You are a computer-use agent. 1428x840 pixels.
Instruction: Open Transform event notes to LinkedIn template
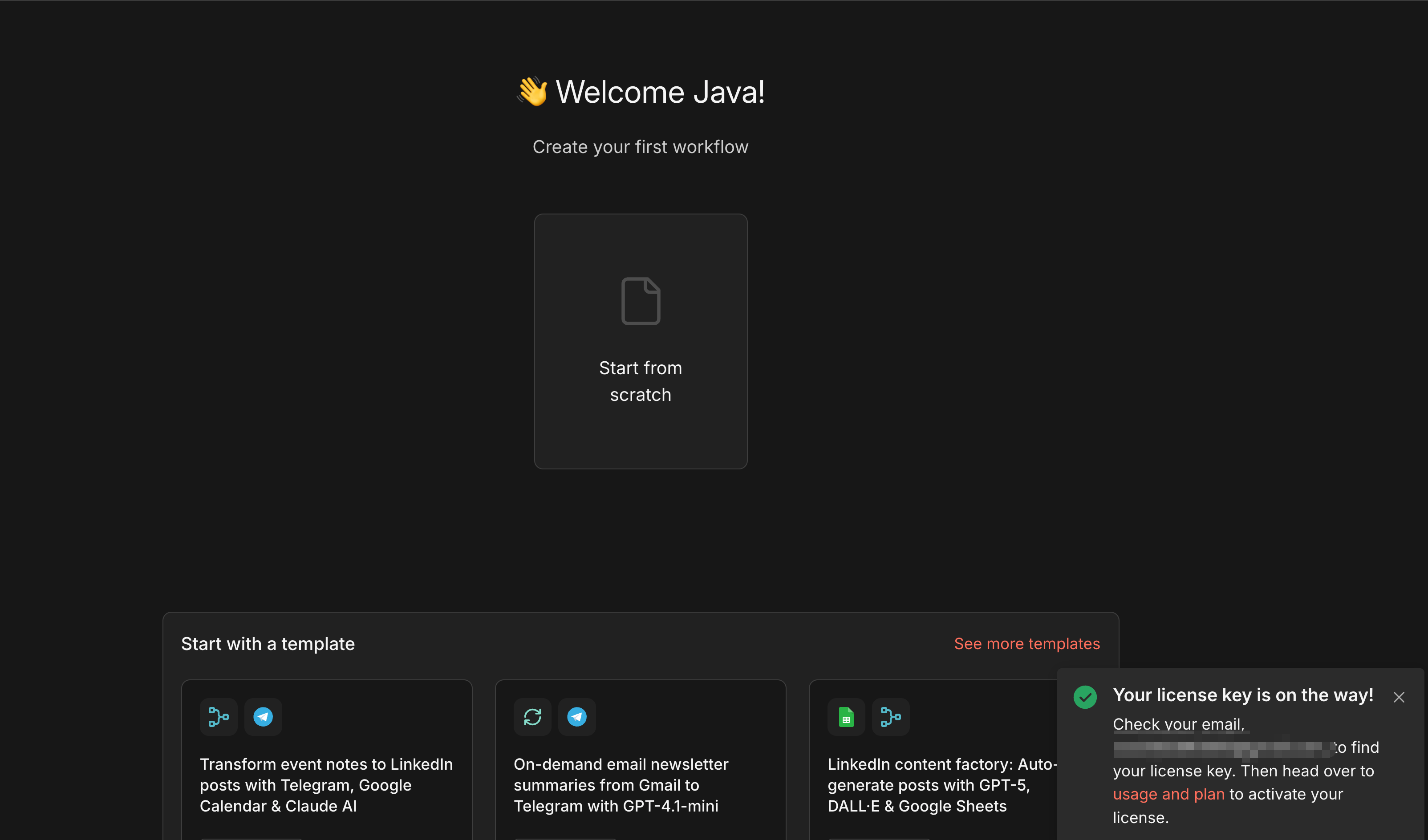point(326,784)
